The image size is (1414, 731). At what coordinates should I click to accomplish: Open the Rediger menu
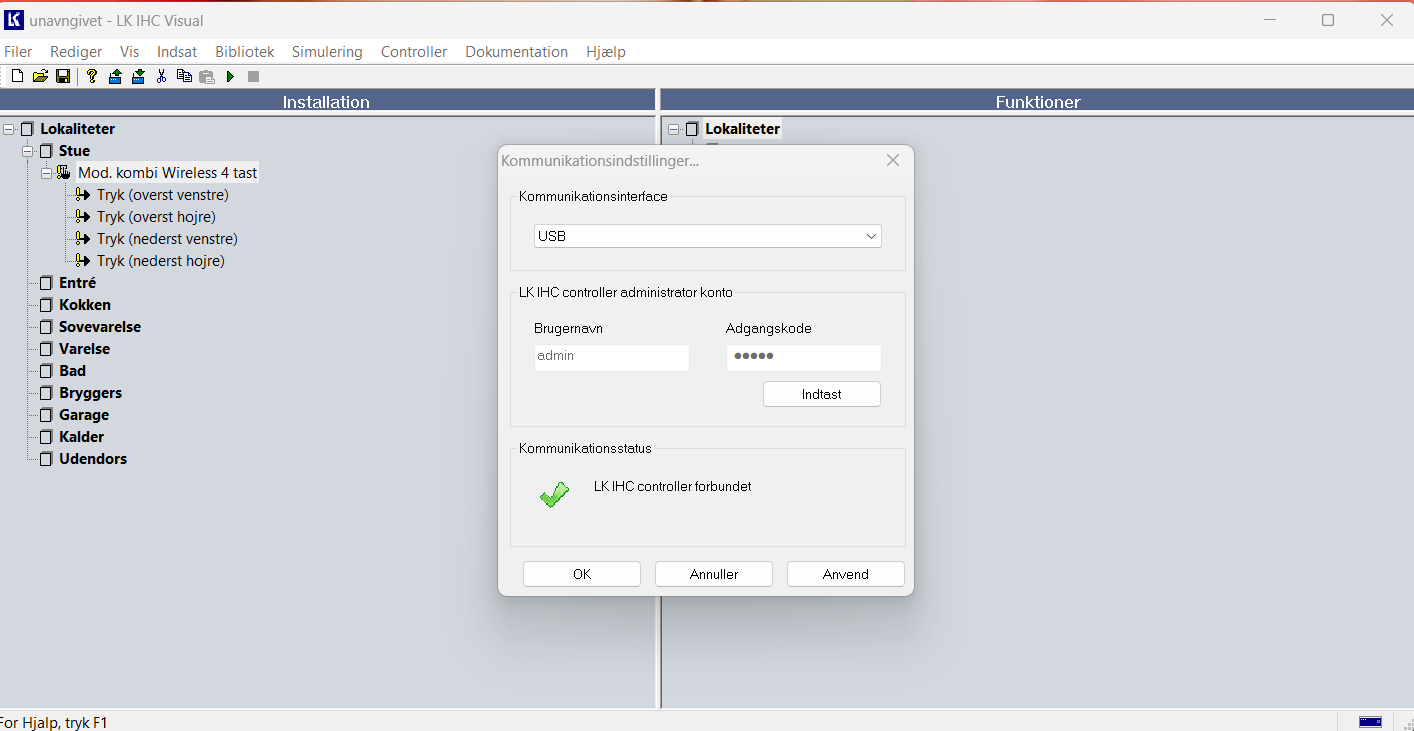[76, 52]
